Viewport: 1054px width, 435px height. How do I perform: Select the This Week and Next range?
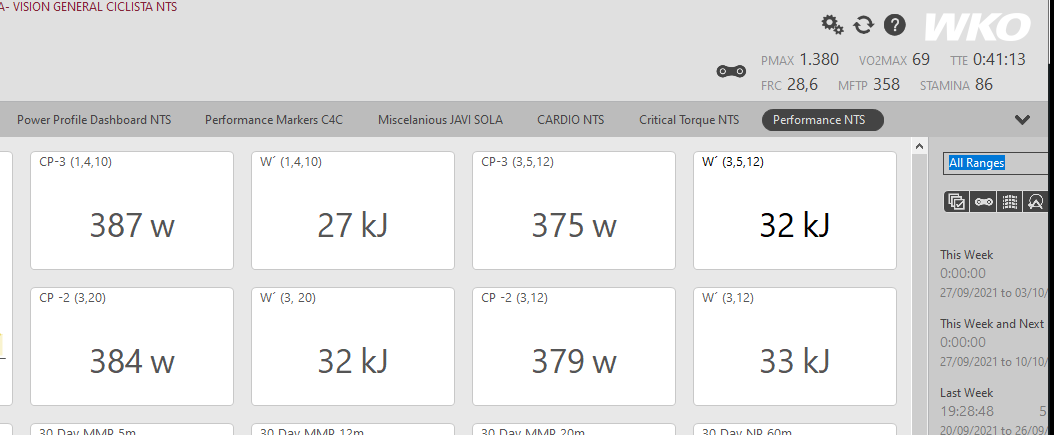[x=991, y=323]
